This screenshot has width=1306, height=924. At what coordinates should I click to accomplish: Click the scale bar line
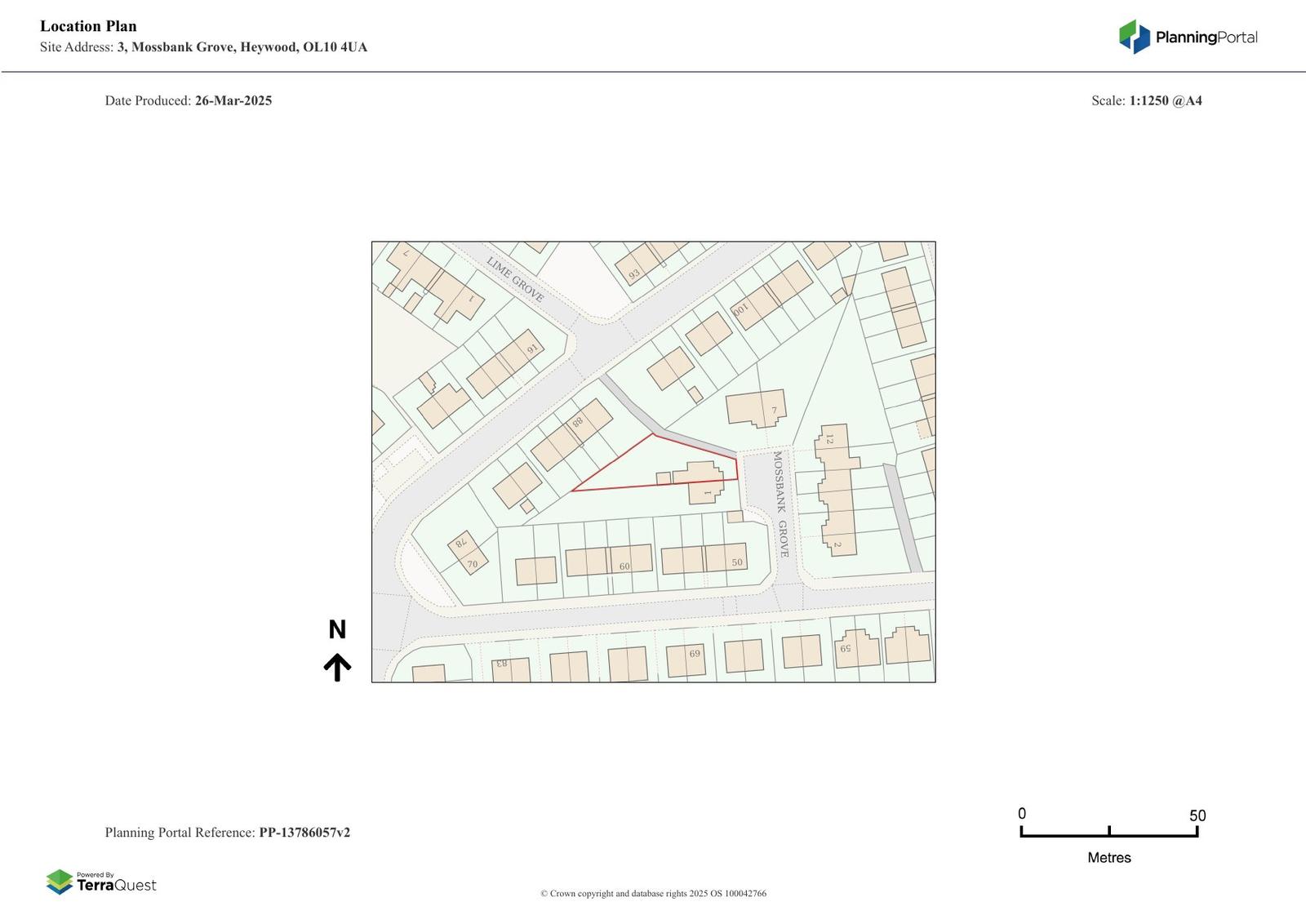(1108, 834)
